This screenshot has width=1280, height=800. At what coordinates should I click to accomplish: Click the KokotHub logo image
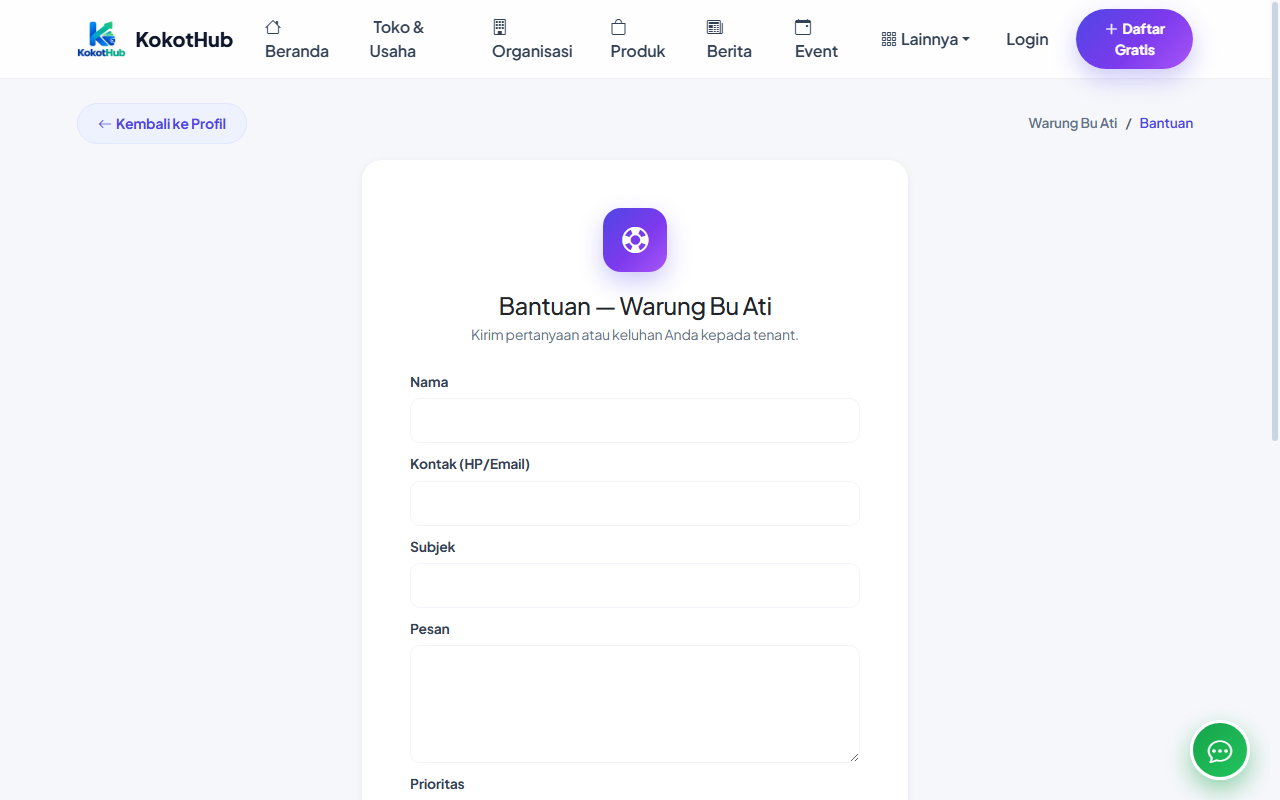(x=101, y=39)
